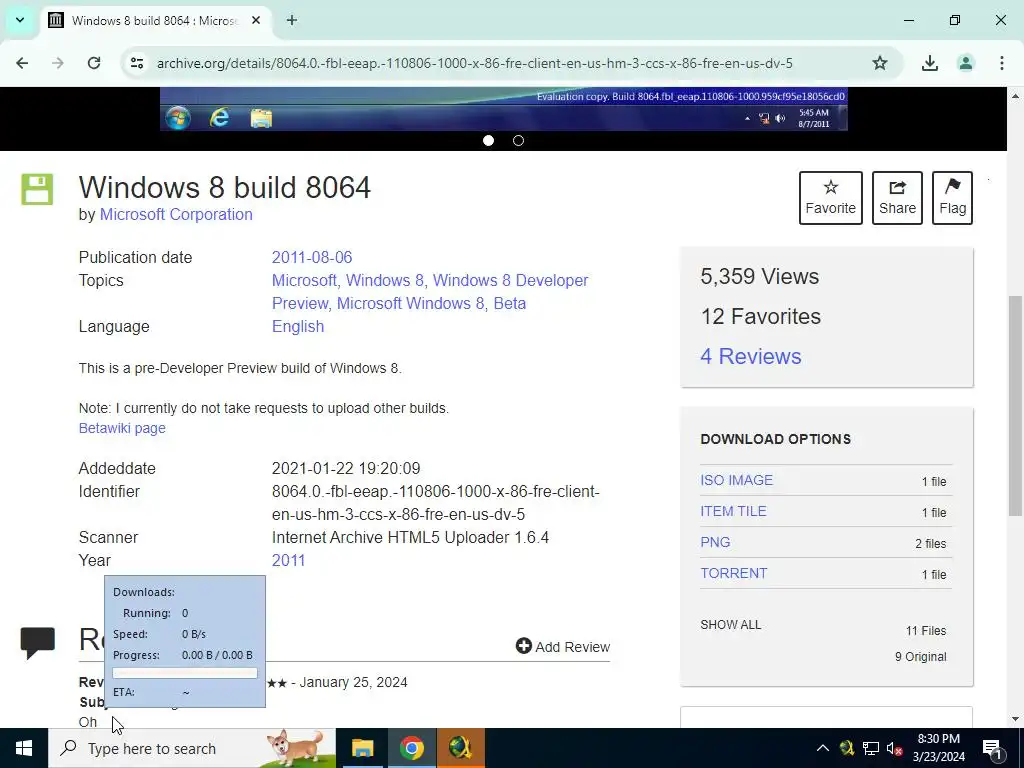Click the 9 Original count
The height and width of the screenshot is (768, 1024).
click(x=921, y=657)
